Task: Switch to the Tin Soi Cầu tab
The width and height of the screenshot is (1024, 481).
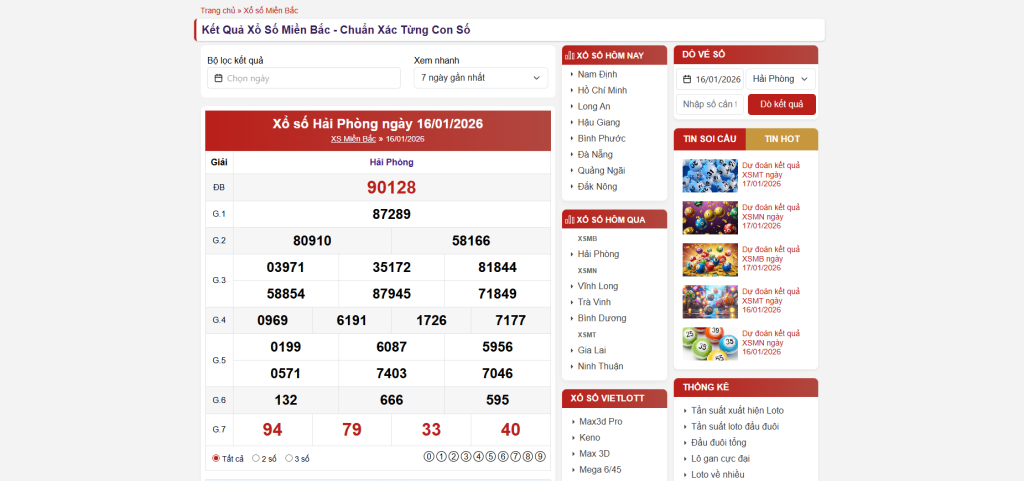Action: point(710,139)
